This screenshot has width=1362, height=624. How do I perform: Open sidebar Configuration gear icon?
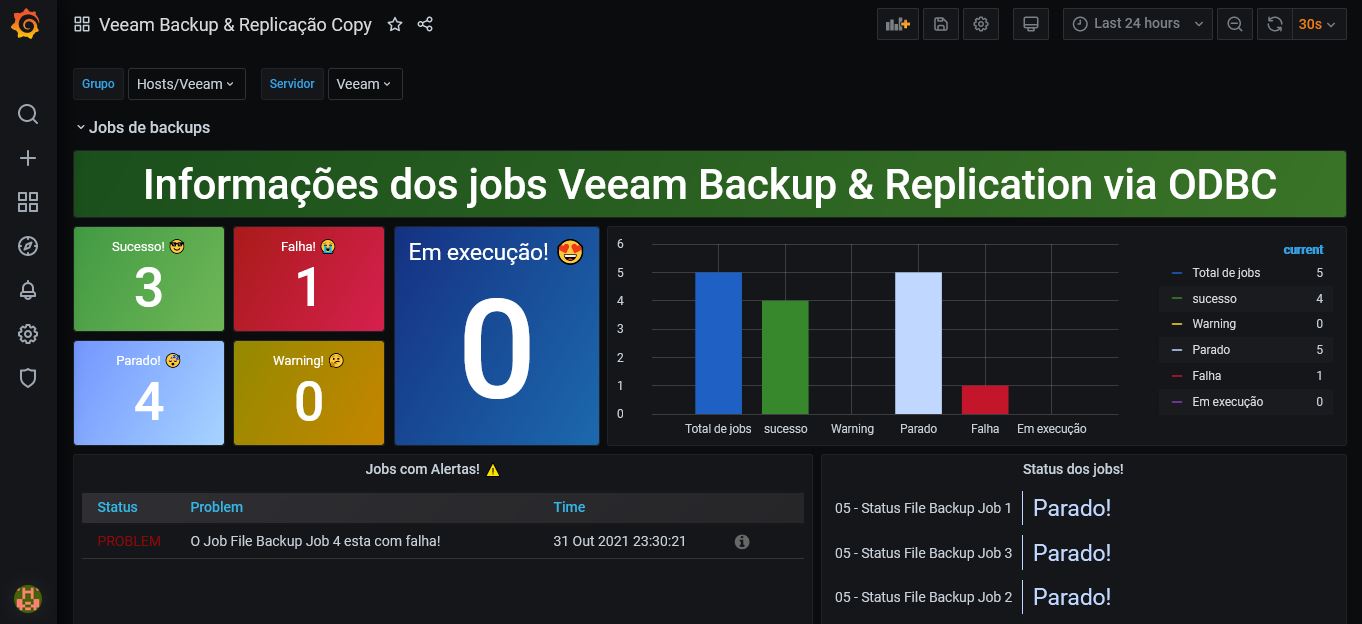28,334
